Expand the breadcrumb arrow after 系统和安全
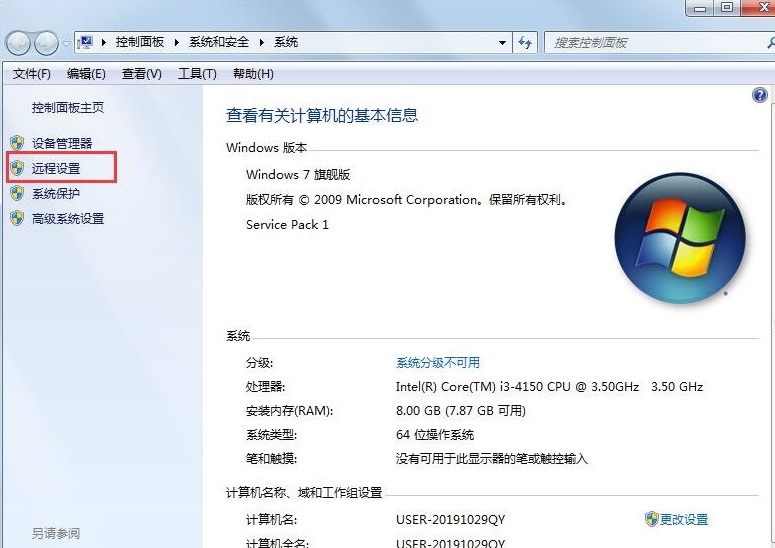This screenshot has height=548, width=775. tap(264, 43)
